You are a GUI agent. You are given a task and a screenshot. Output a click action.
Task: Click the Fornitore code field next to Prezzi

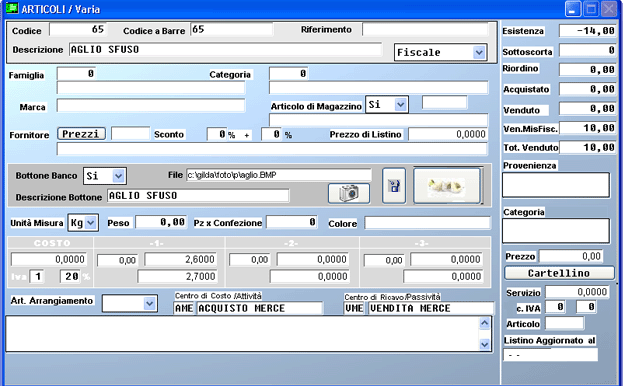tap(130, 134)
